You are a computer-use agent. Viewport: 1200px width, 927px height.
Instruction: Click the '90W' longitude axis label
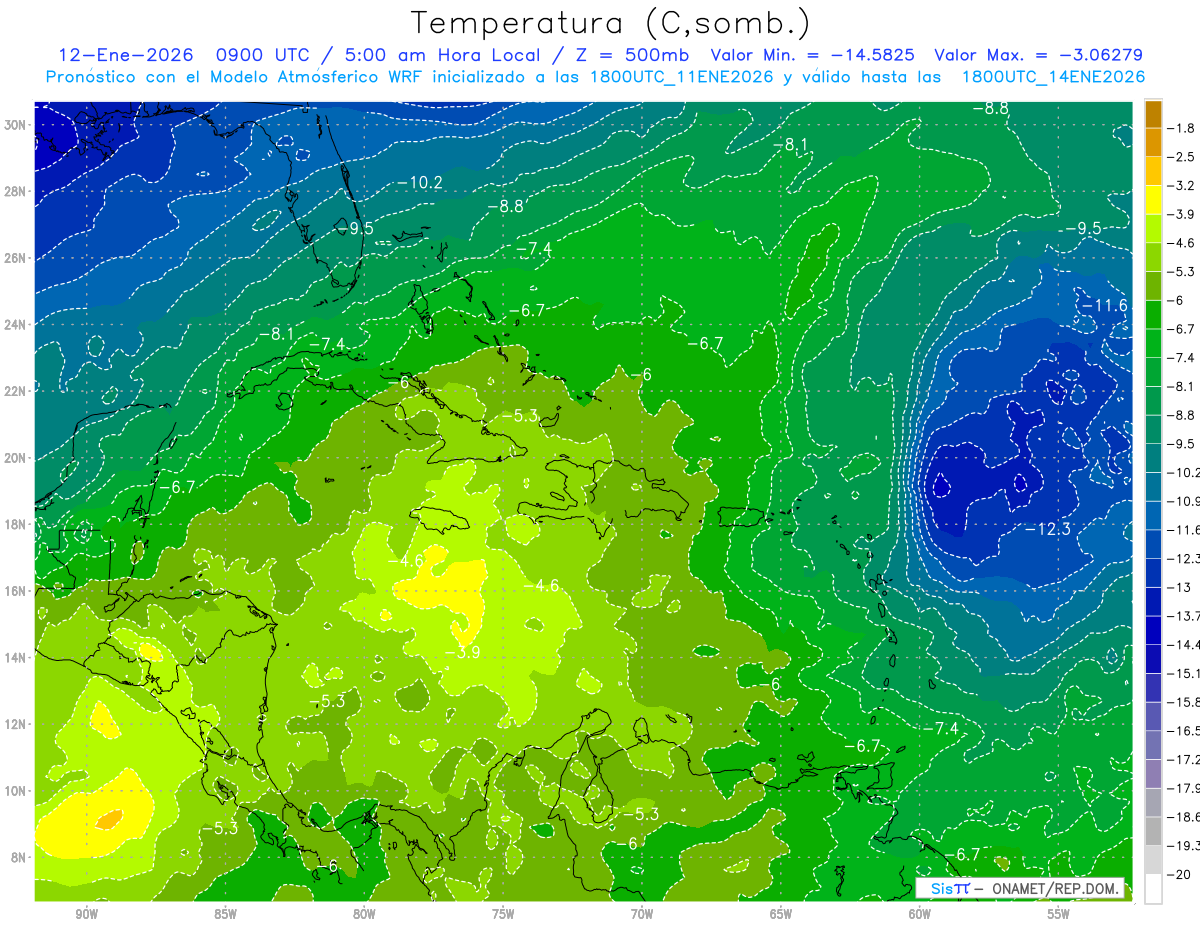point(86,914)
